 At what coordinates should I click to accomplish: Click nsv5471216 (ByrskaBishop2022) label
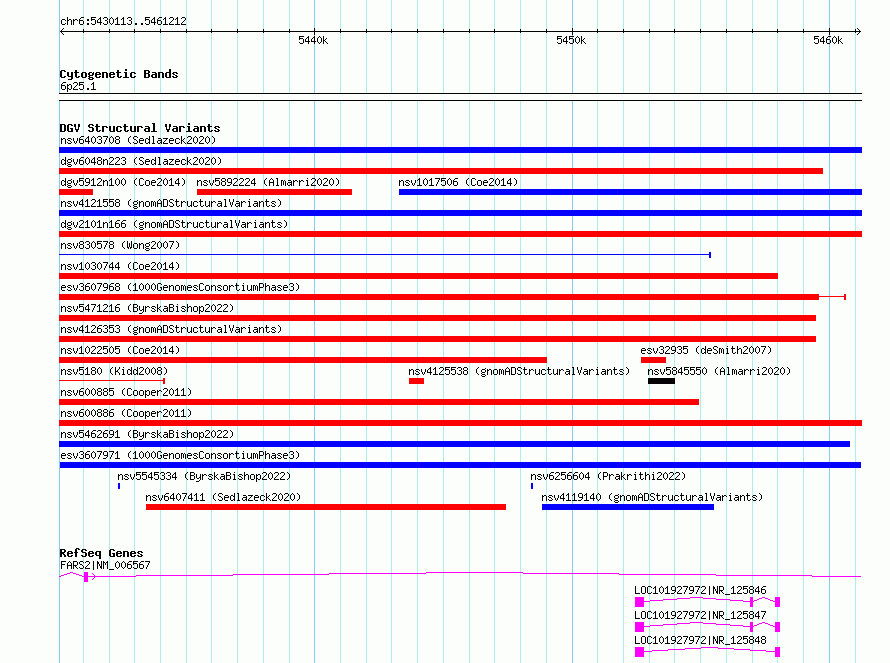[x=147, y=308]
